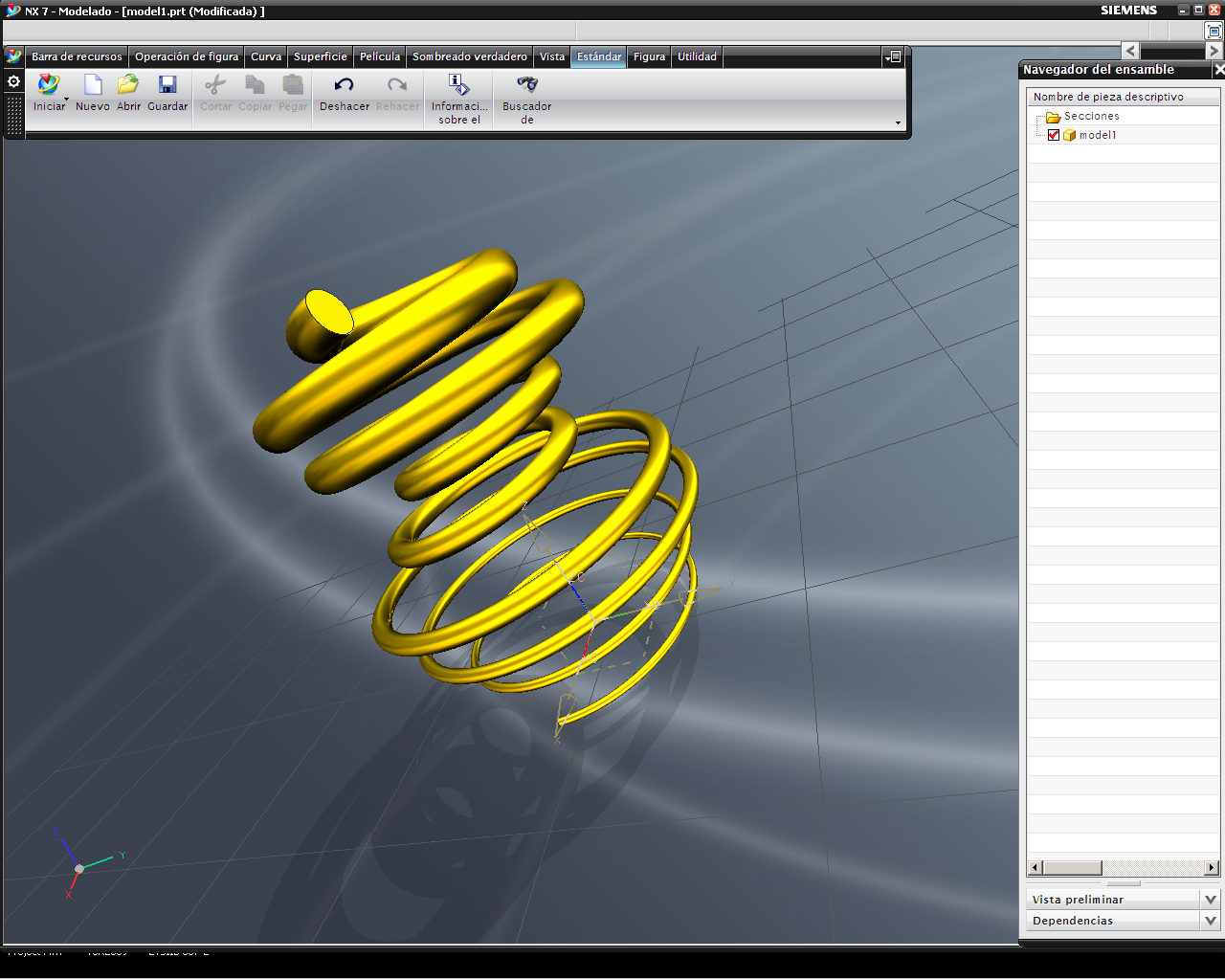
Task: Switch to the Película tab
Action: [380, 56]
